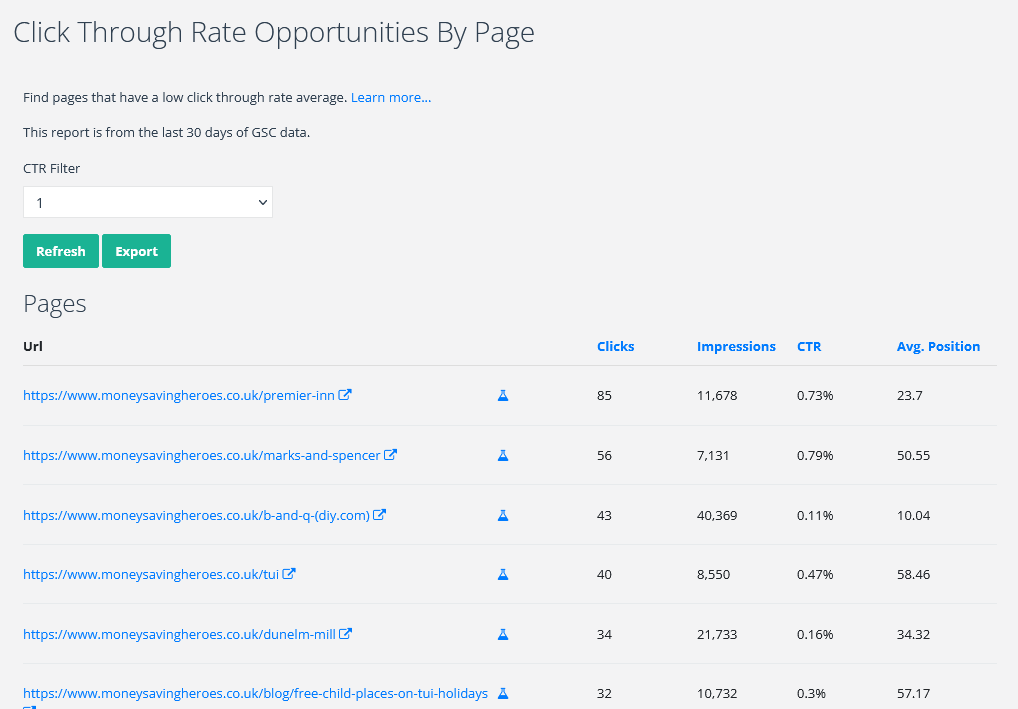Sort table by Clicks column

point(615,347)
